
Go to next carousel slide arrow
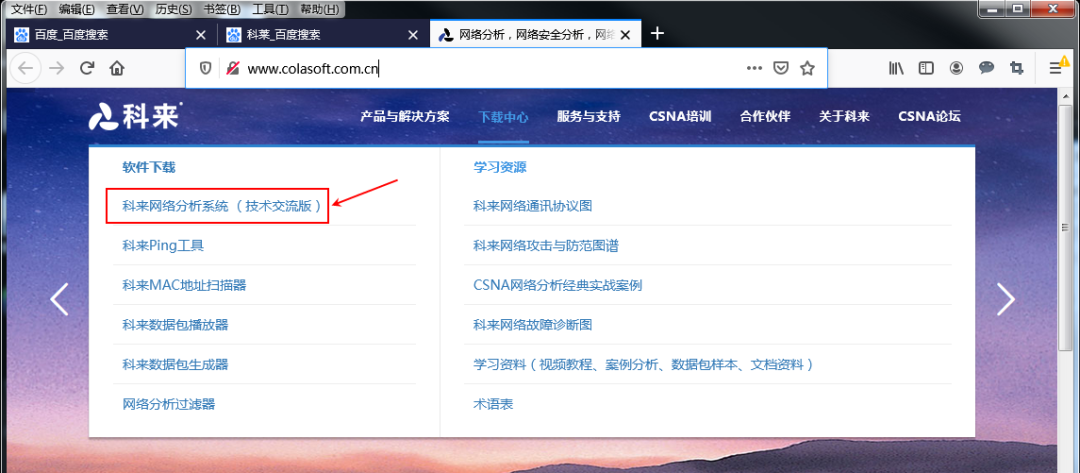pyautogui.click(x=1006, y=299)
